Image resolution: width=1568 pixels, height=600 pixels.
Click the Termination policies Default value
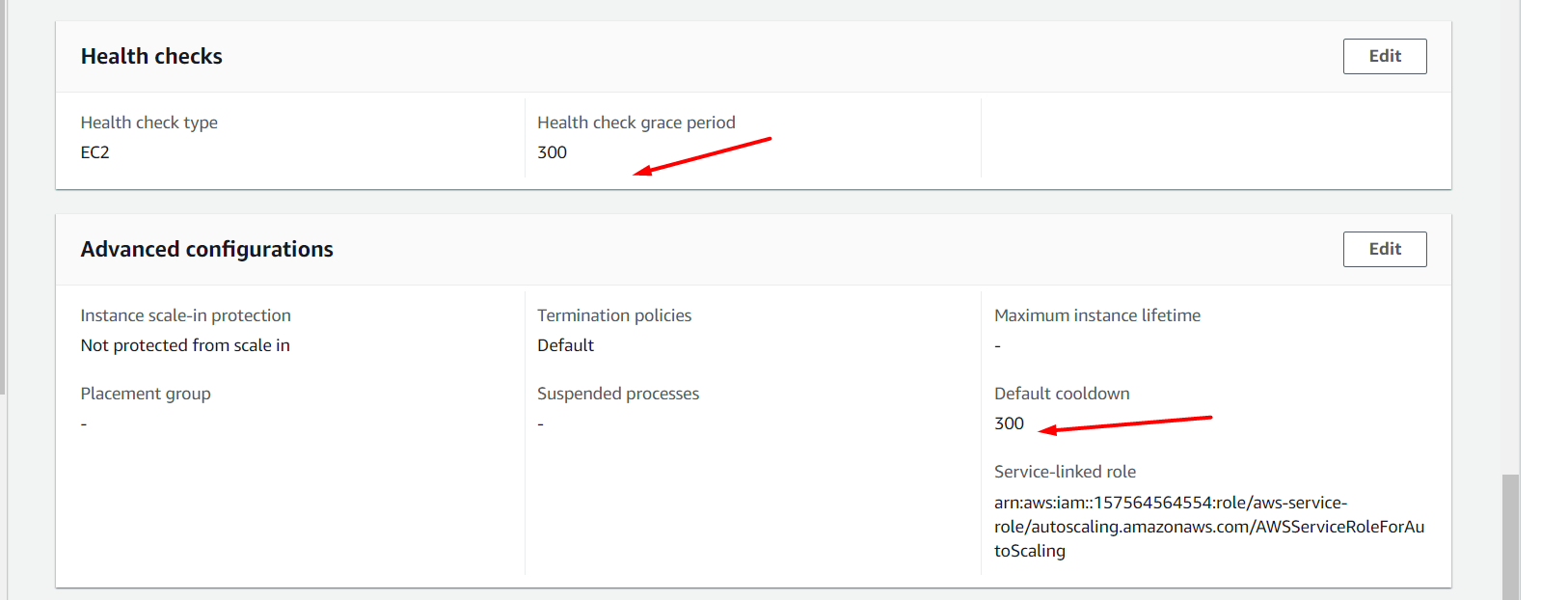point(565,344)
